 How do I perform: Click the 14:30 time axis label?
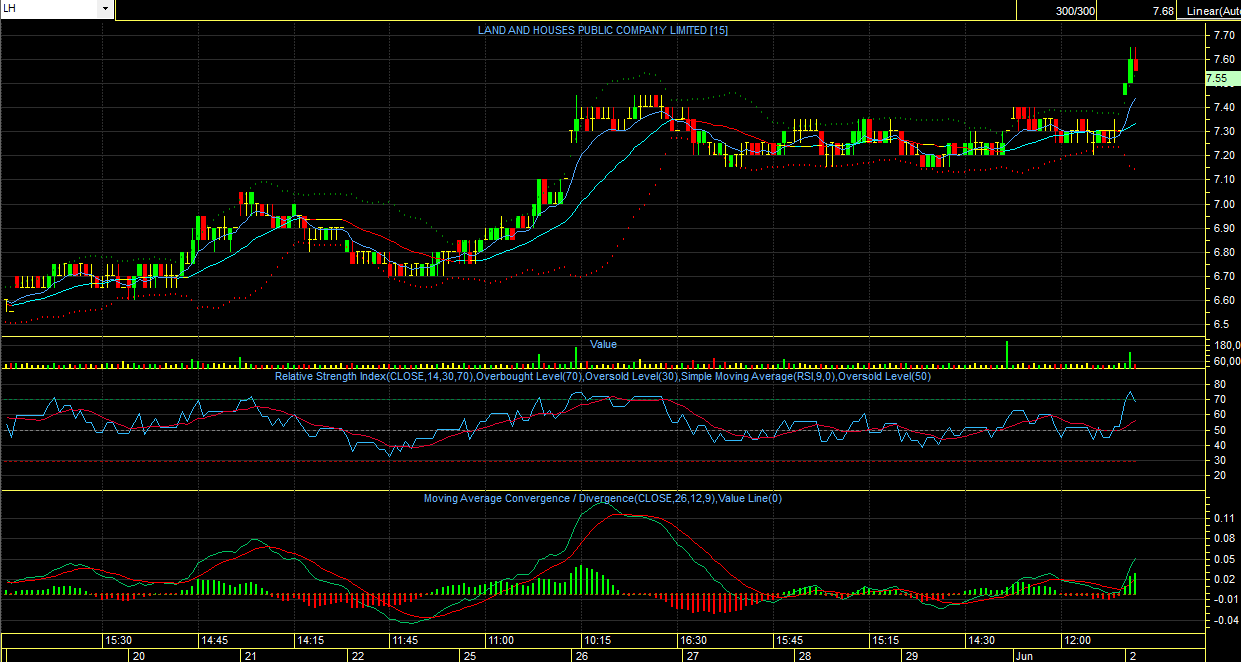[981, 640]
